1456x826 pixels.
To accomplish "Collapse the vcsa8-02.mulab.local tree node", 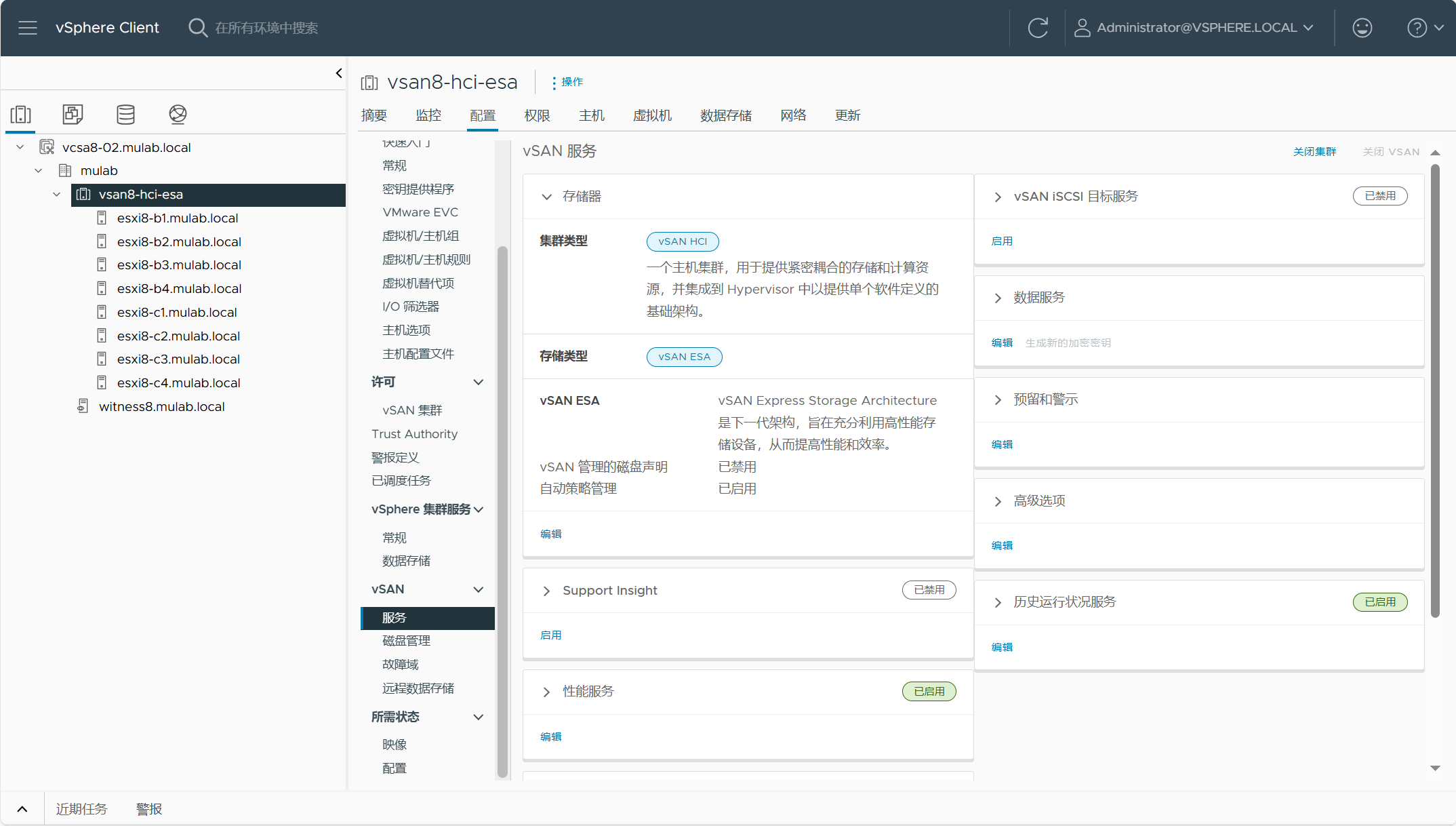I will coord(20,147).
